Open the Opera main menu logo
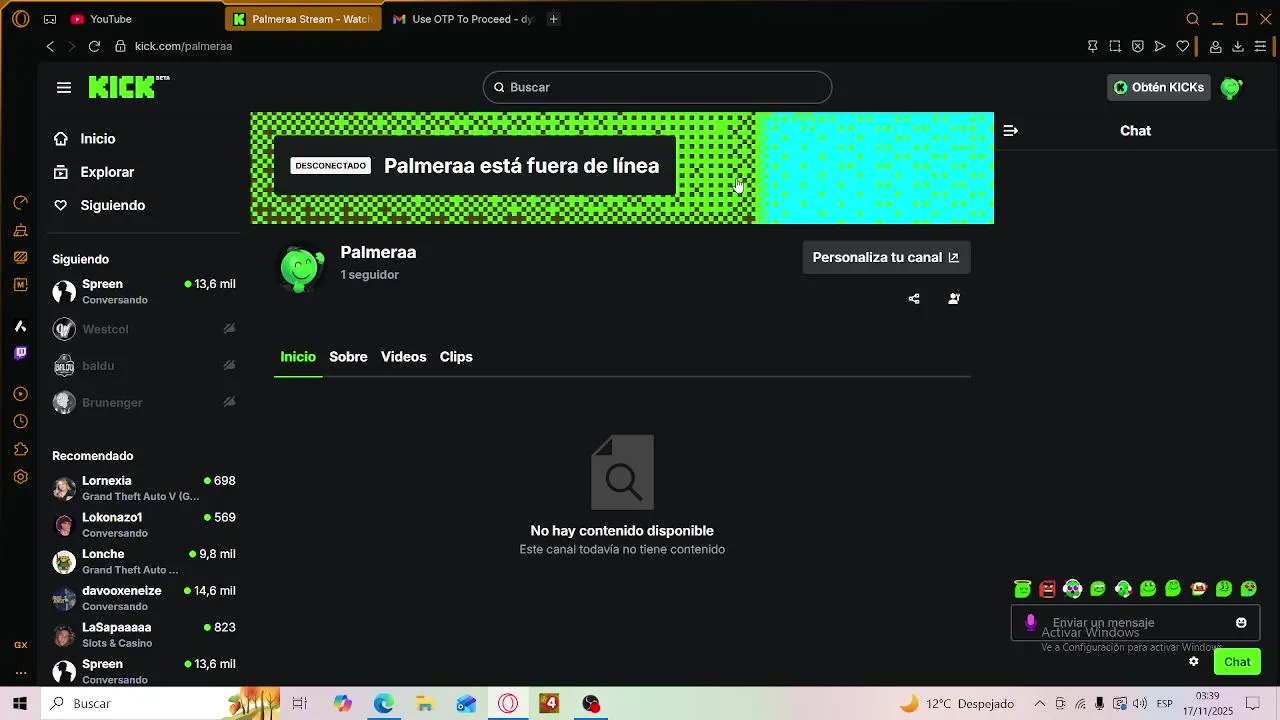The height and width of the screenshot is (720, 1280). tap(20, 19)
